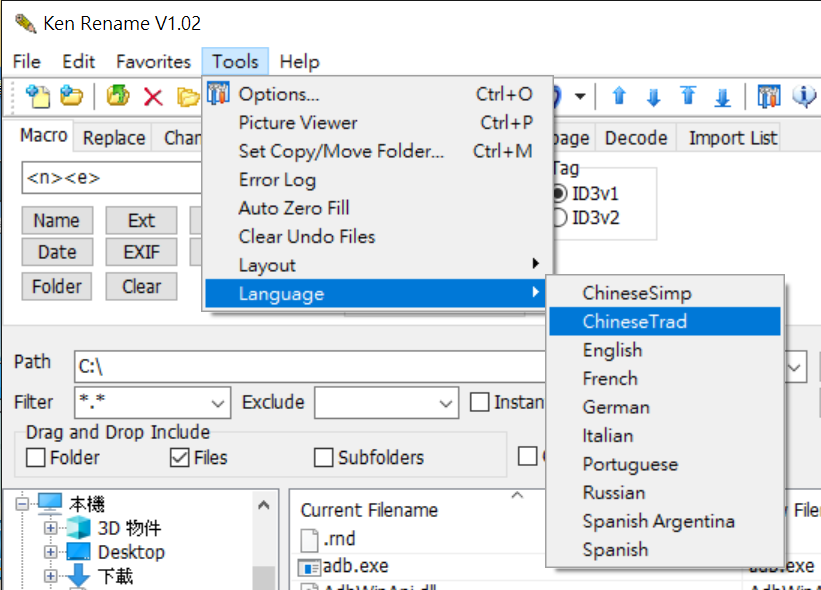Click the .rnd file icon
The width and height of the screenshot is (821, 590).
(x=309, y=540)
